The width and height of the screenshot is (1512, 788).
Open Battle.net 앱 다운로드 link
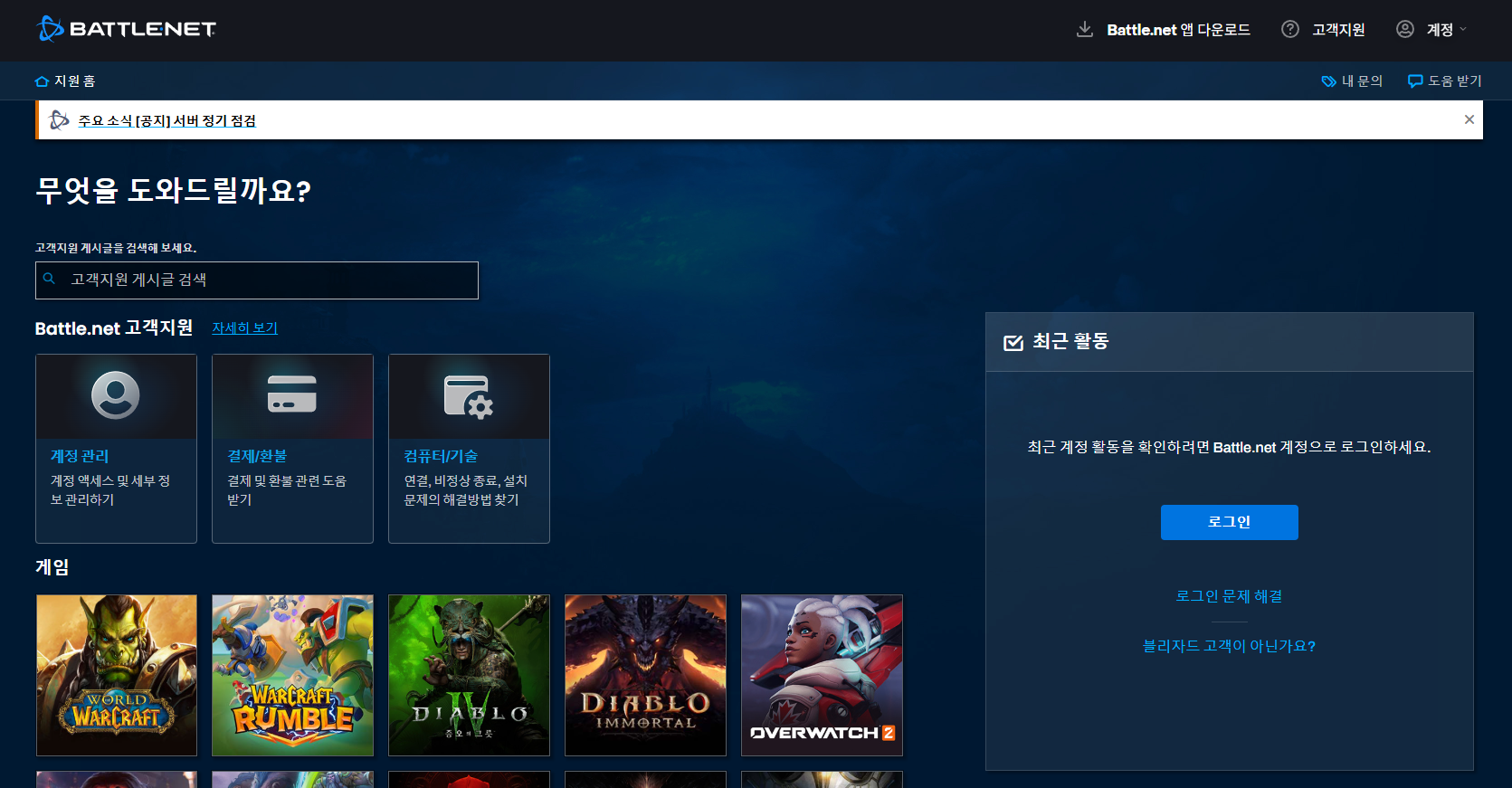pos(1178,30)
